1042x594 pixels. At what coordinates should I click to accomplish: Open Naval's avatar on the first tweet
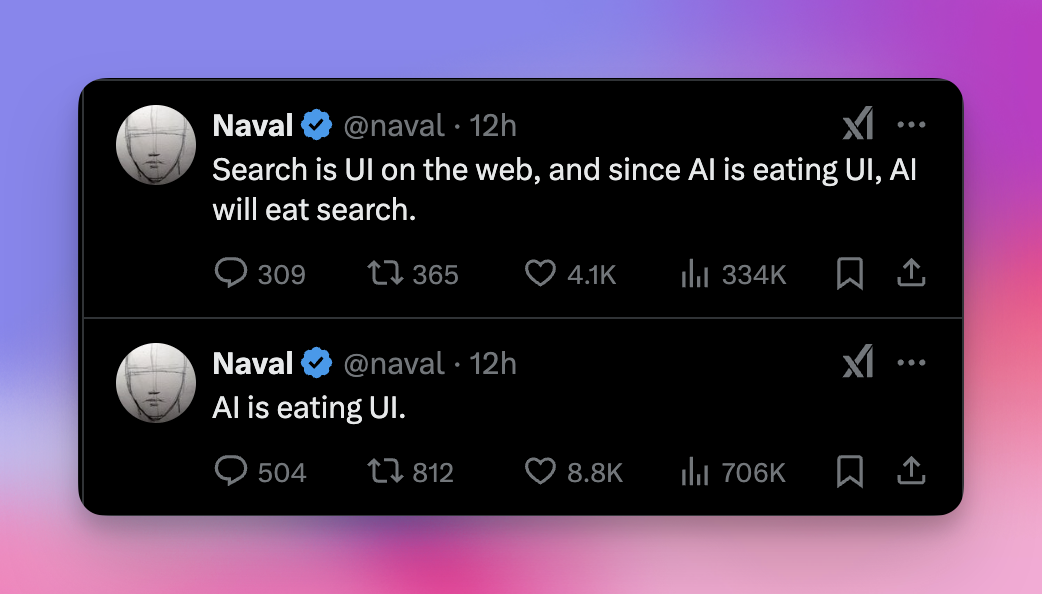pyautogui.click(x=156, y=145)
